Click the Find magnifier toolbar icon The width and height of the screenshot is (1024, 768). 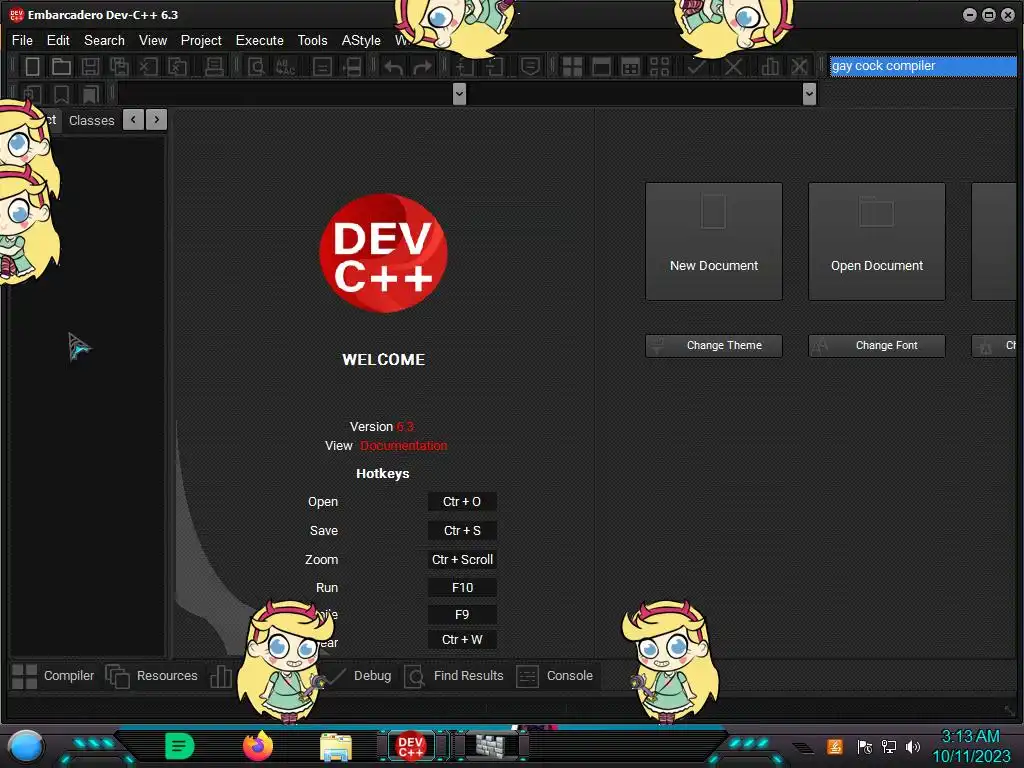[x=256, y=66]
